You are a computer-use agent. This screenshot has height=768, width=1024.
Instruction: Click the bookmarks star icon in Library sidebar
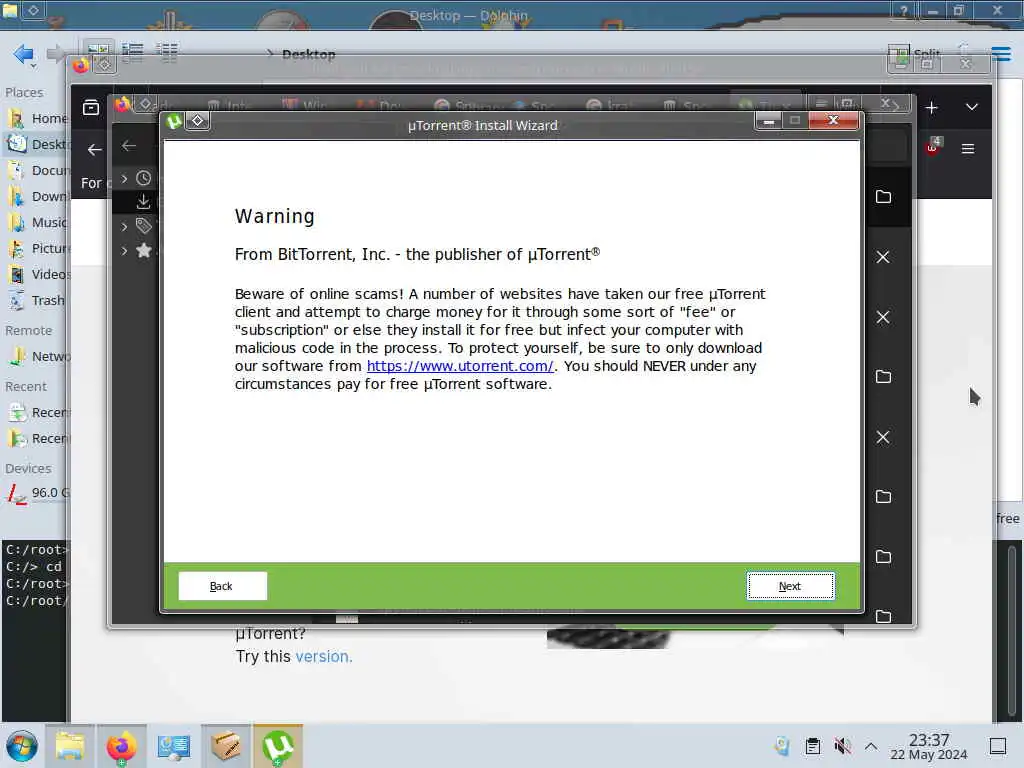(x=144, y=250)
